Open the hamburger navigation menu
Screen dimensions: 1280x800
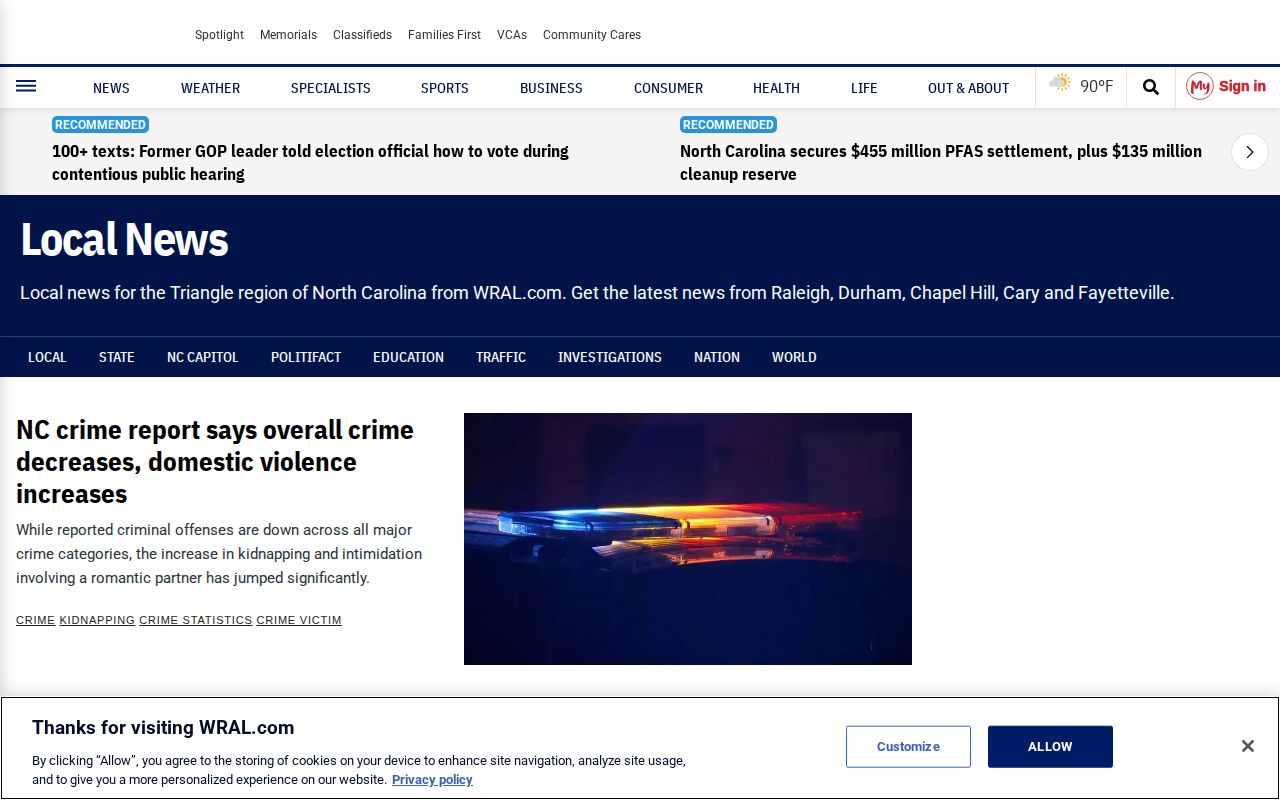tap(26, 87)
